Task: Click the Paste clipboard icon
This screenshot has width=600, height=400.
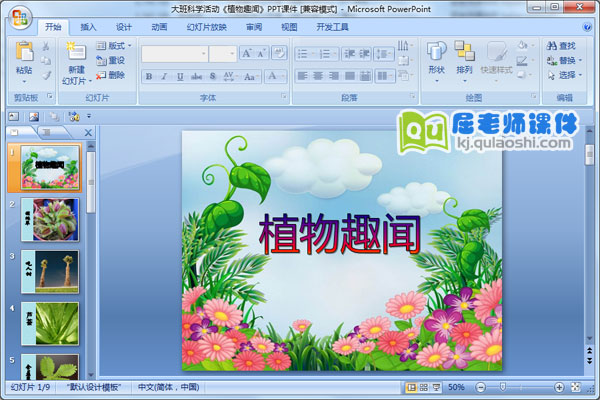Action: pos(24,52)
